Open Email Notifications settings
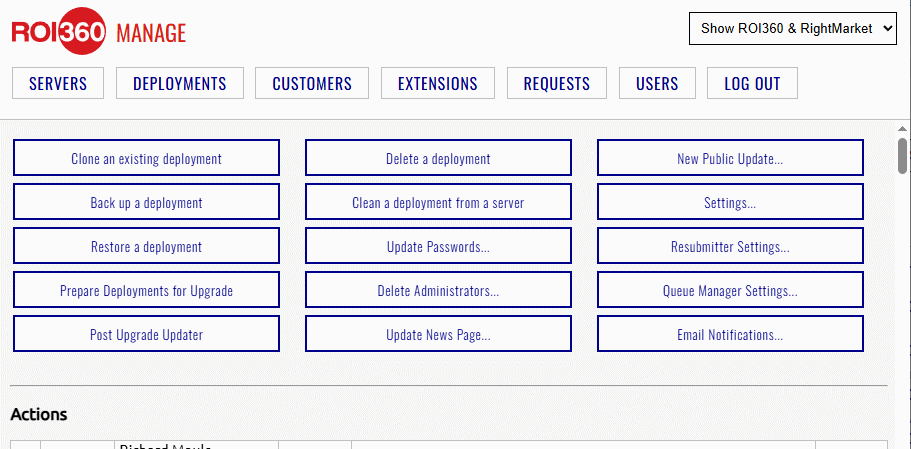 tap(730, 334)
